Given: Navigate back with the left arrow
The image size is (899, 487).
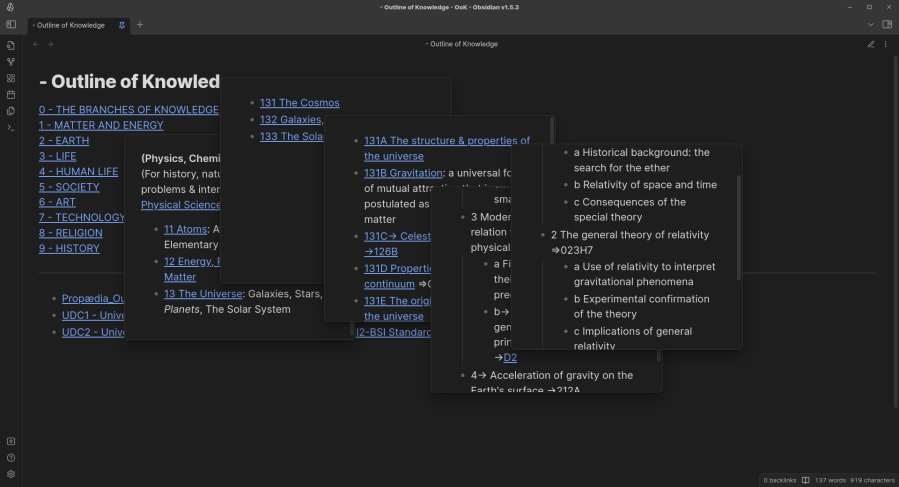Looking at the screenshot, I should (x=36, y=44).
